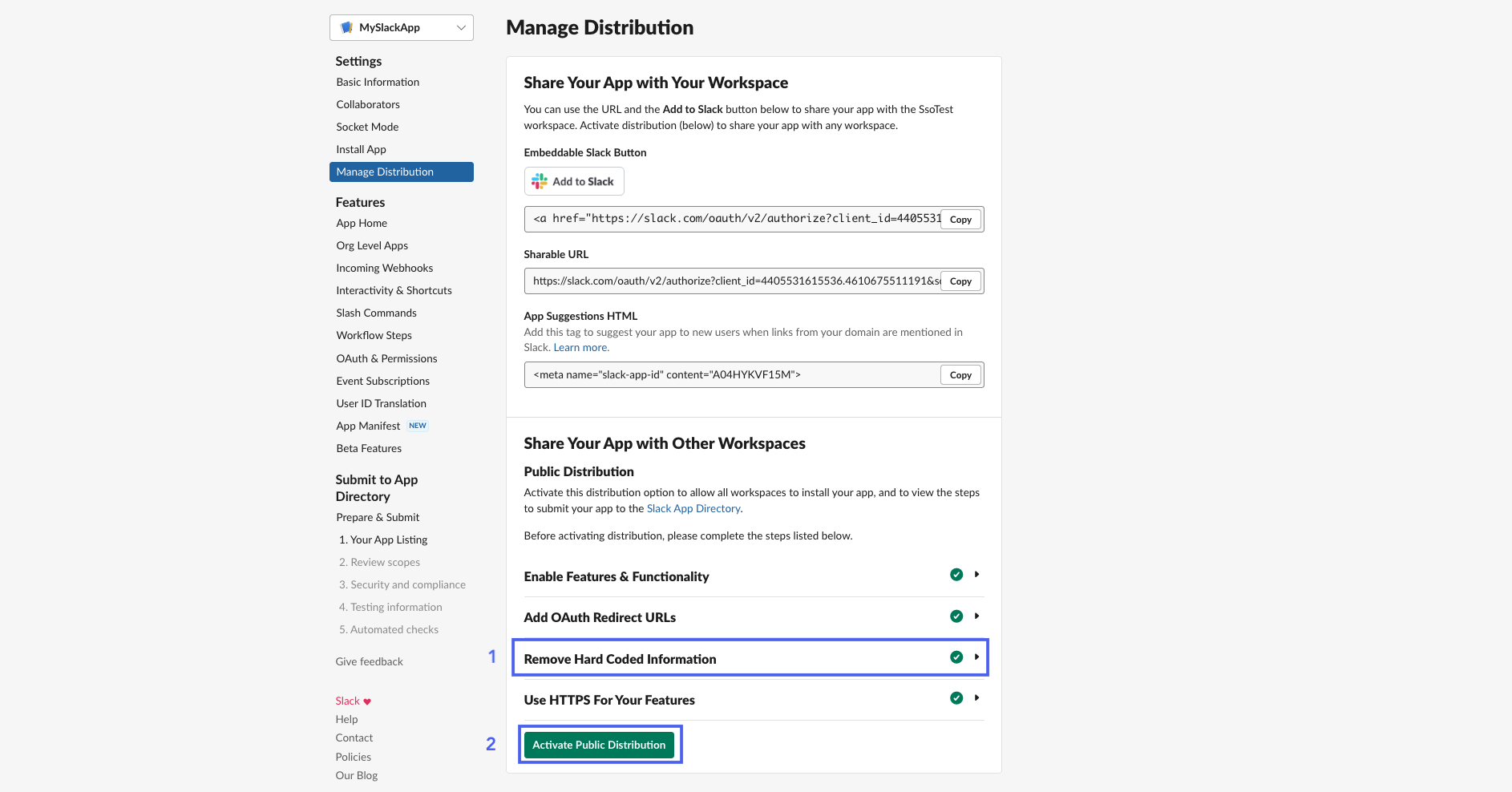Expand Remove Hard Coded Information arrow
The image size is (1512, 792).
pos(976,657)
